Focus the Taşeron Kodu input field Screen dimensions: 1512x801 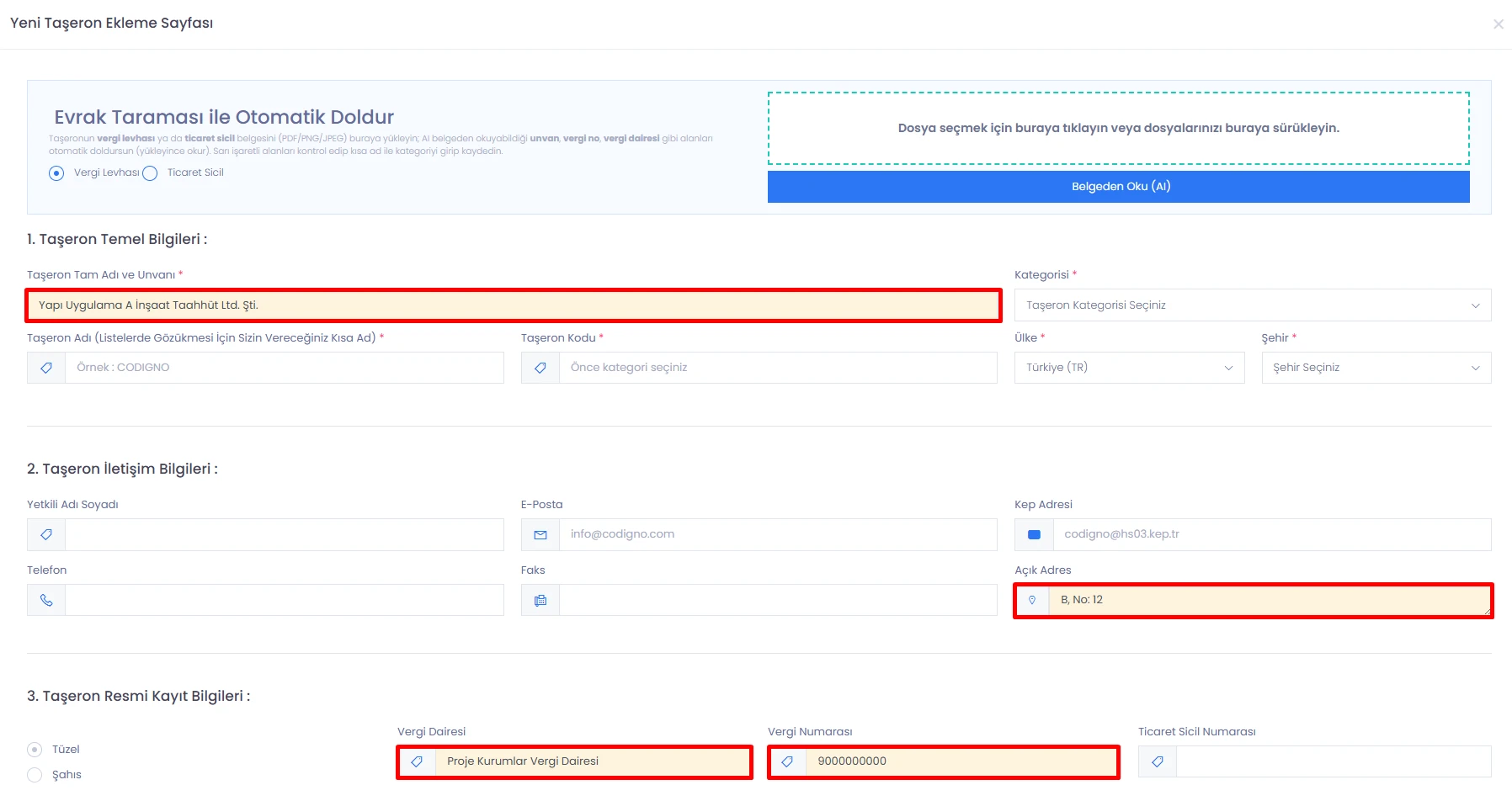coord(778,368)
